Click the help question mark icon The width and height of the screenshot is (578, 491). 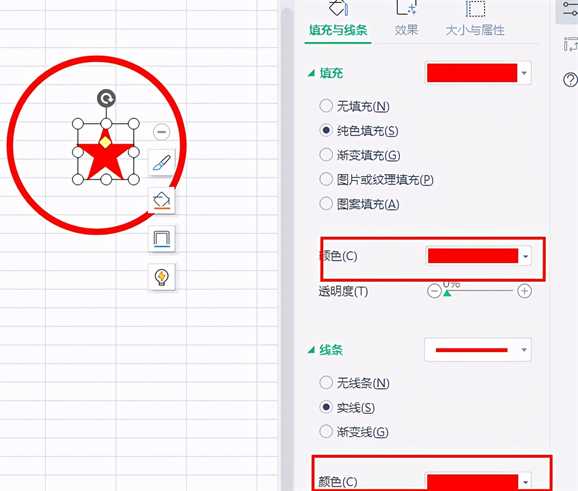click(x=570, y=80)
